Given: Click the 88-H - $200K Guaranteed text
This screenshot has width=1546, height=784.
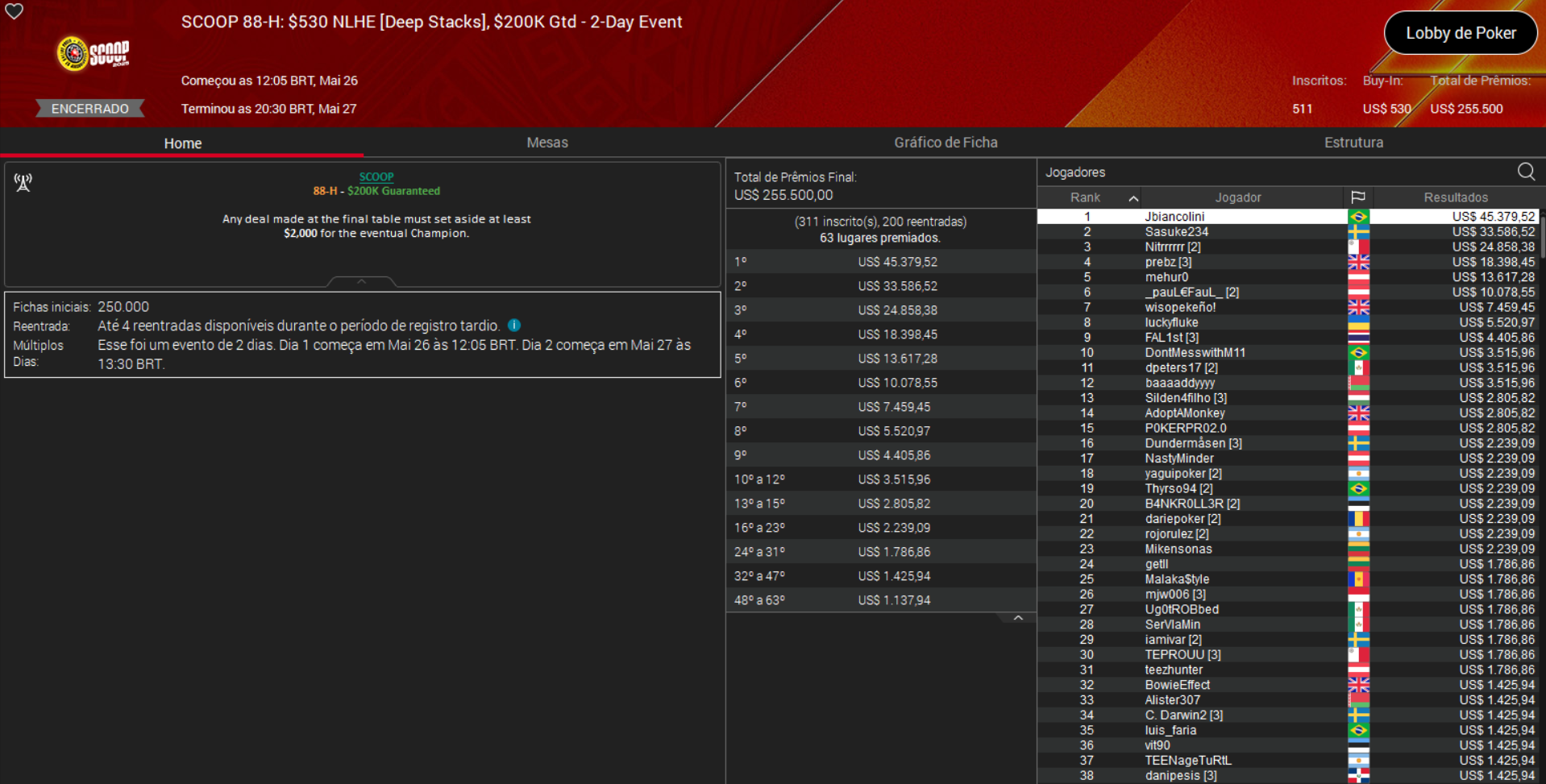Looking at the screenshot, I should [x=376, y=191].
